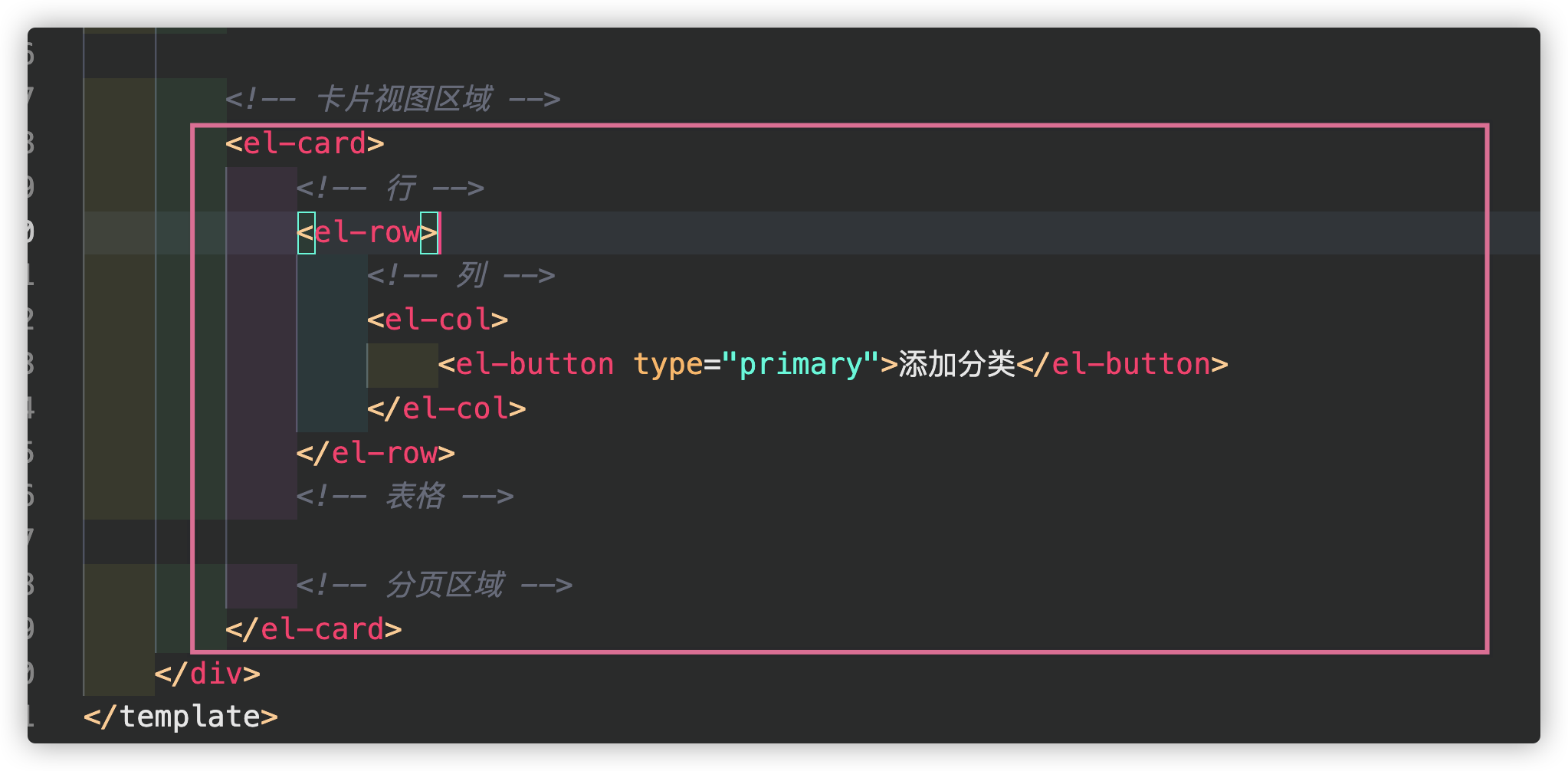Click the type attribute on el-button

click(668, 364)
